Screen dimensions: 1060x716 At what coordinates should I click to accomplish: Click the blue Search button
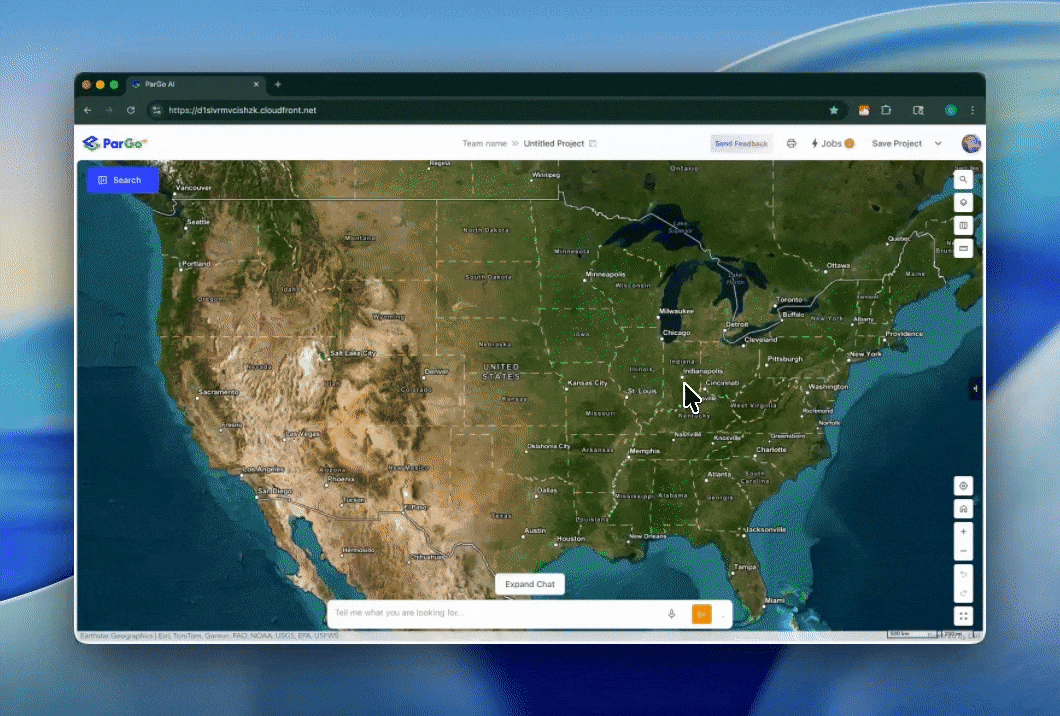[x=122, y=179]
